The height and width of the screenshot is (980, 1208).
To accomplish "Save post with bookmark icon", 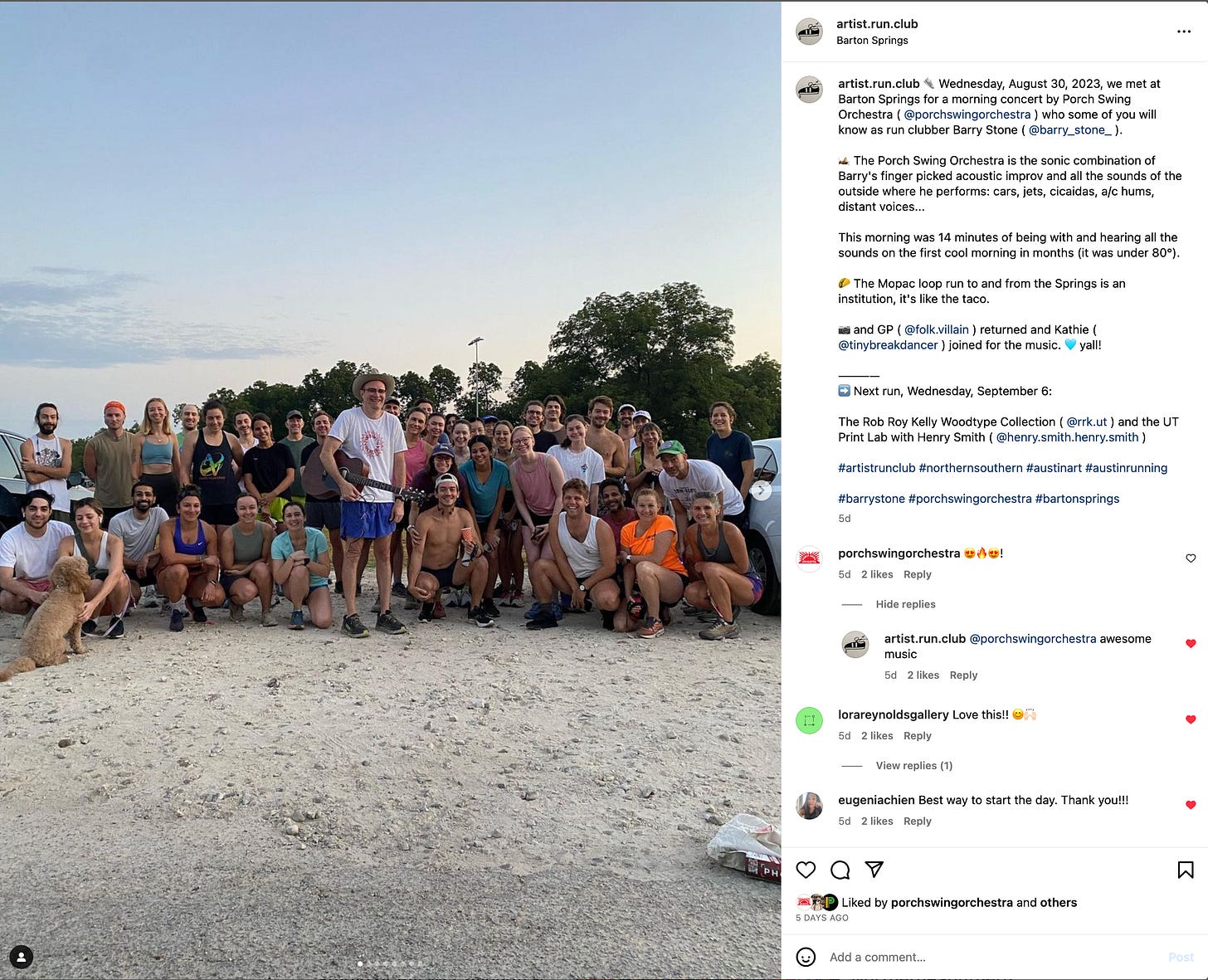I will tap(1186, 870).
